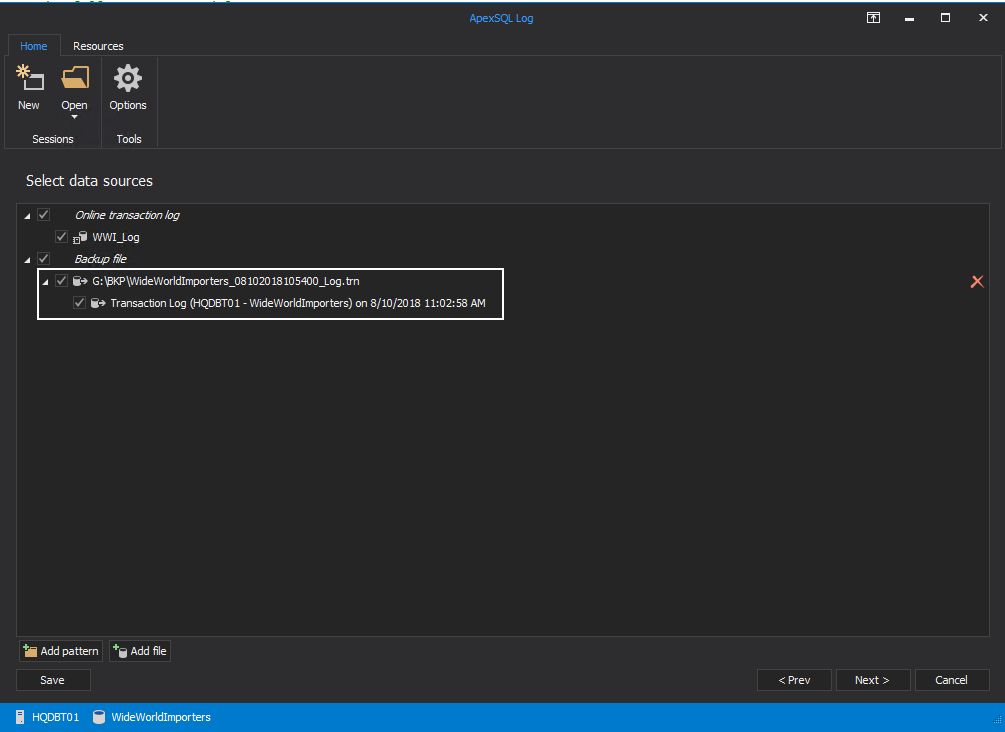Uncheck the Transaction Log HQDBT01 checkbox

coord(80,303)
